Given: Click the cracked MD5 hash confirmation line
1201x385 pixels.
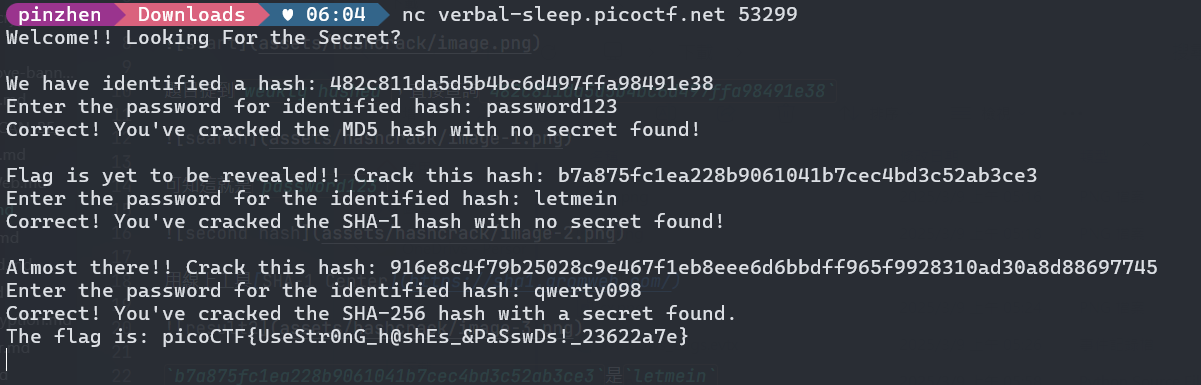Looking at the screenshot, I should click(x=352, y=129).
